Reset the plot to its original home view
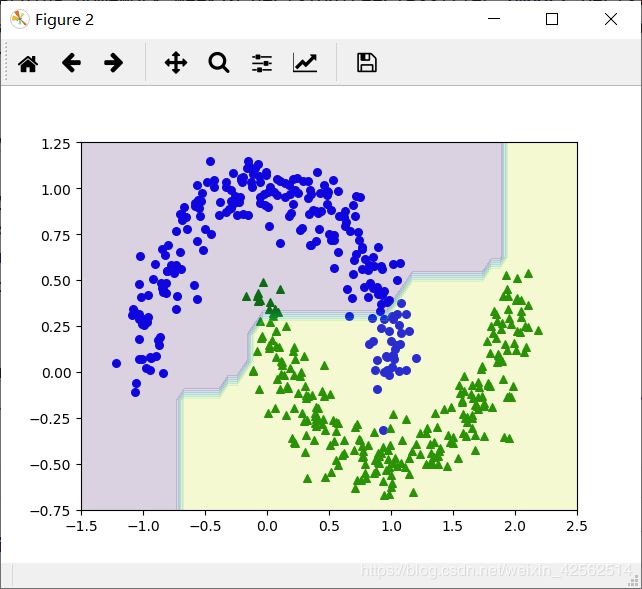 point(28,63)
